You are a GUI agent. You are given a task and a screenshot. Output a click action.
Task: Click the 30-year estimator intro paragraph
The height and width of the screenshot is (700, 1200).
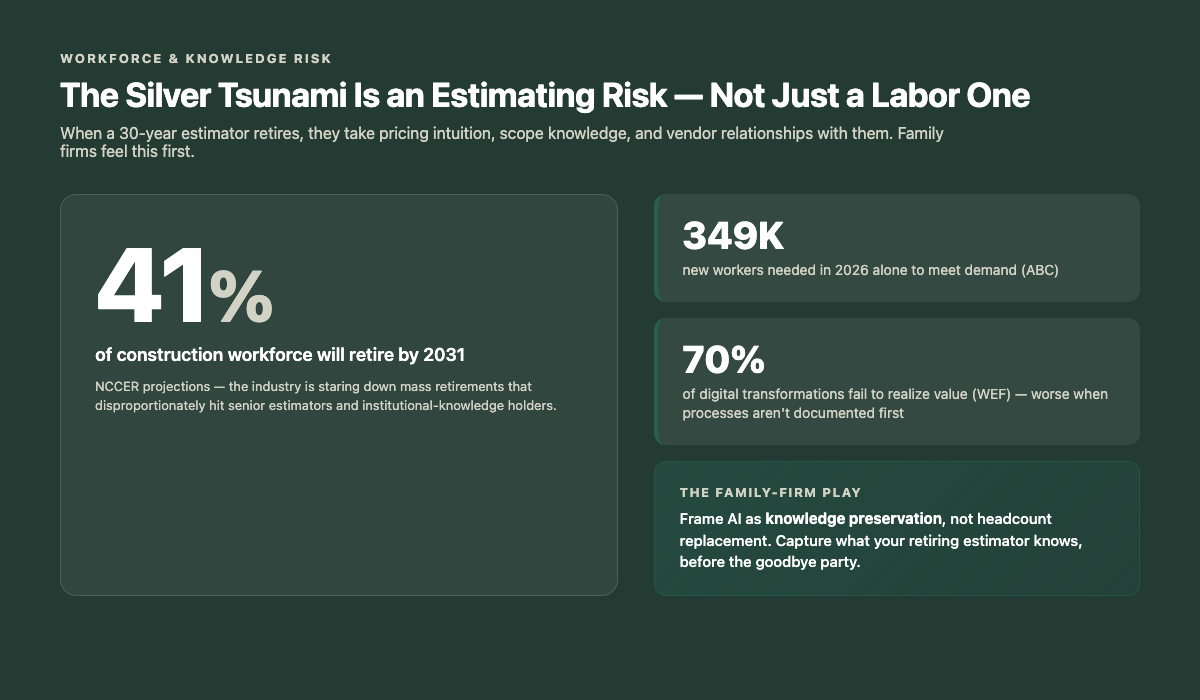click(500, 142)
